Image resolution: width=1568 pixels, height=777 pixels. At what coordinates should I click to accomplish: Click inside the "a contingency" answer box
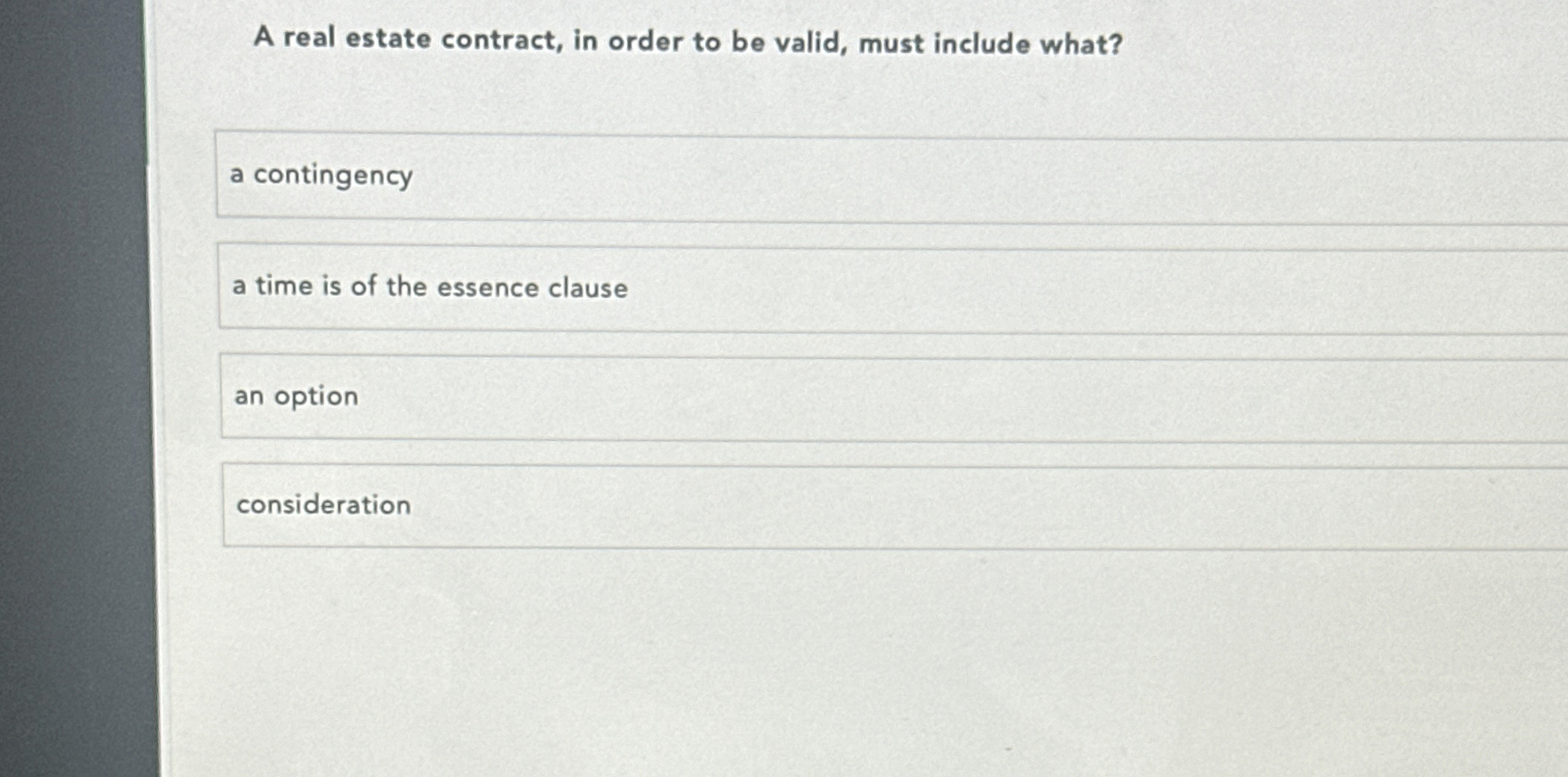coord(660,175)
